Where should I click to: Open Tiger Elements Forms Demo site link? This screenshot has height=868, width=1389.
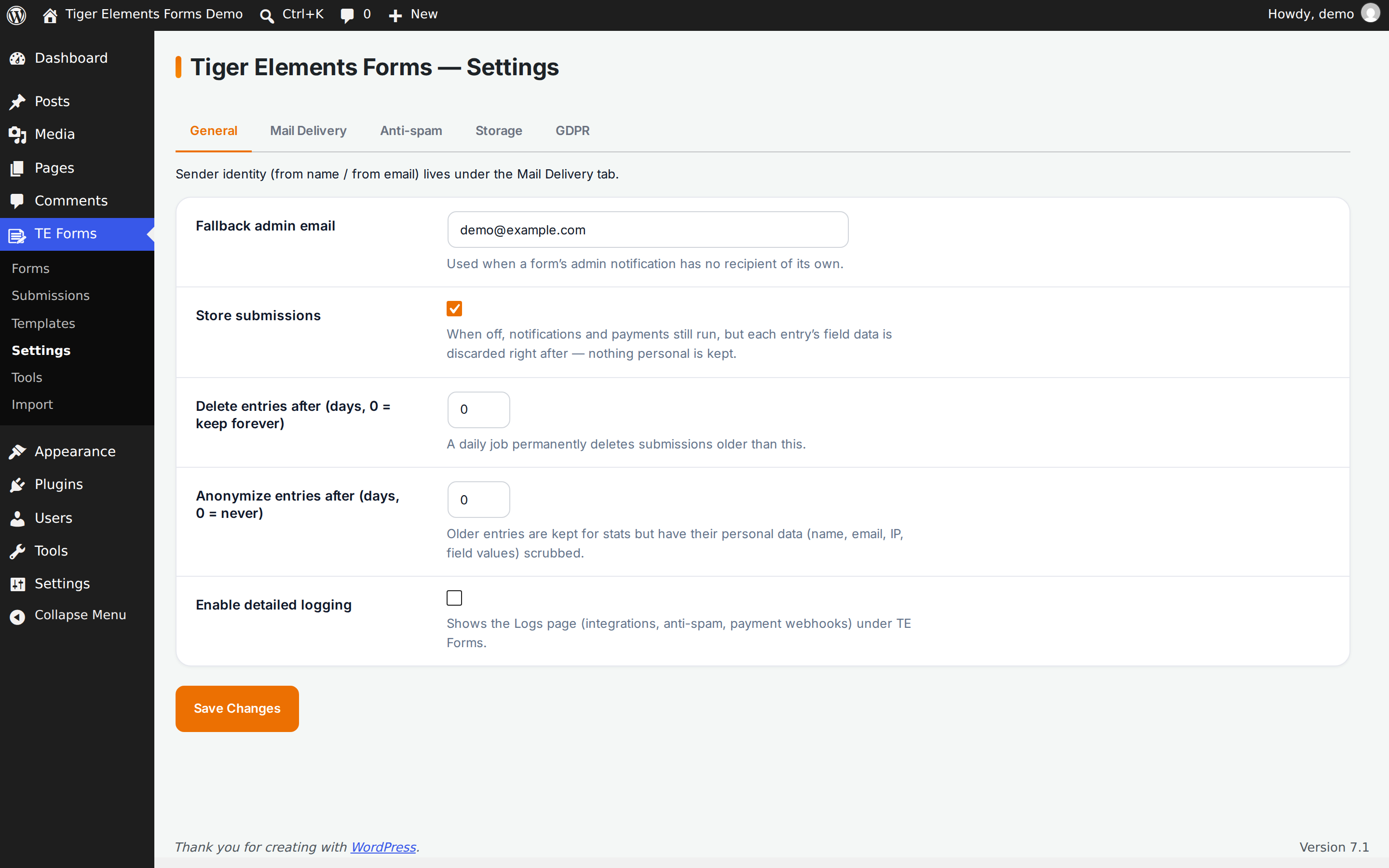154,14
